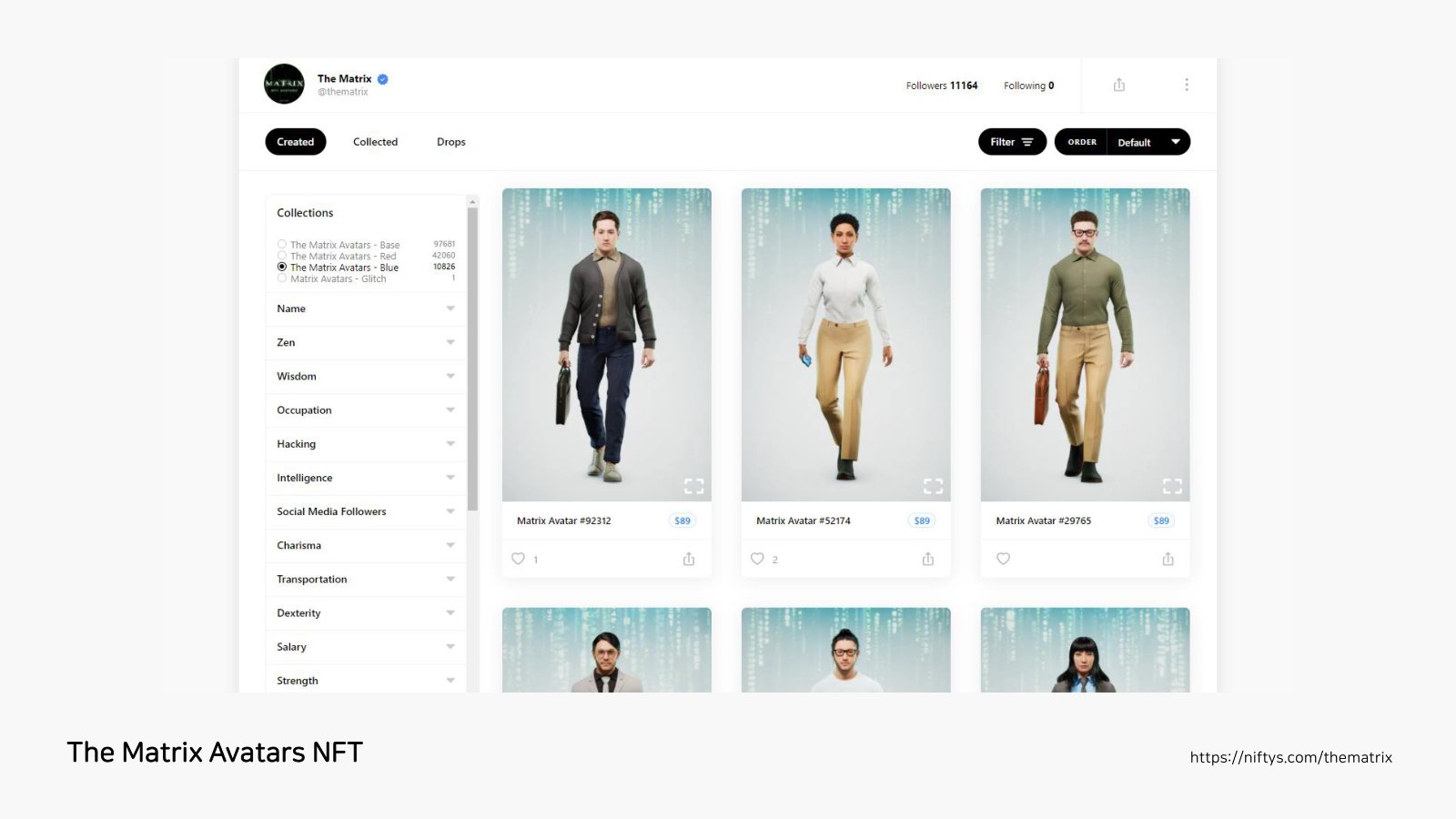Click the @thematrix handle text
The height and width of the screenshot is (819, 1456).
coord(343,92)
